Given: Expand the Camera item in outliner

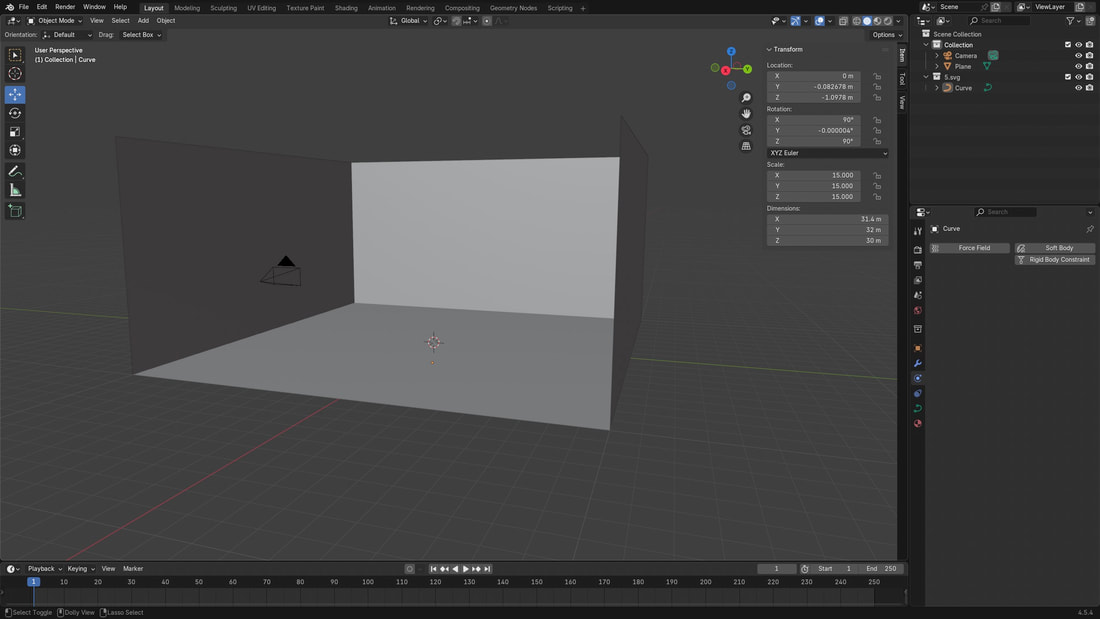Looking at the screenshot, I should point(937,56).
